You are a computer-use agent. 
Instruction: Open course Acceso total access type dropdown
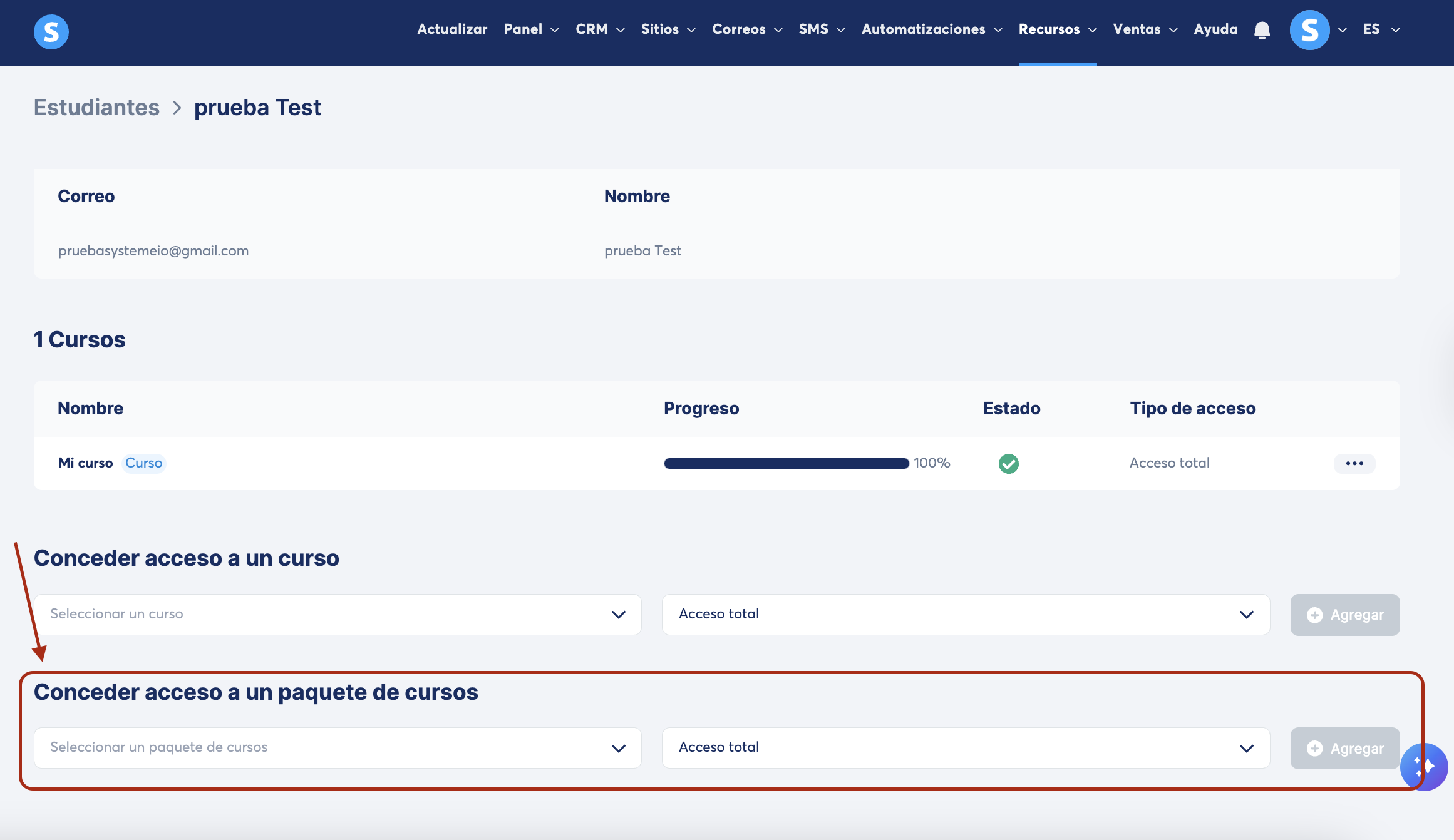click(x=965, y=614)
